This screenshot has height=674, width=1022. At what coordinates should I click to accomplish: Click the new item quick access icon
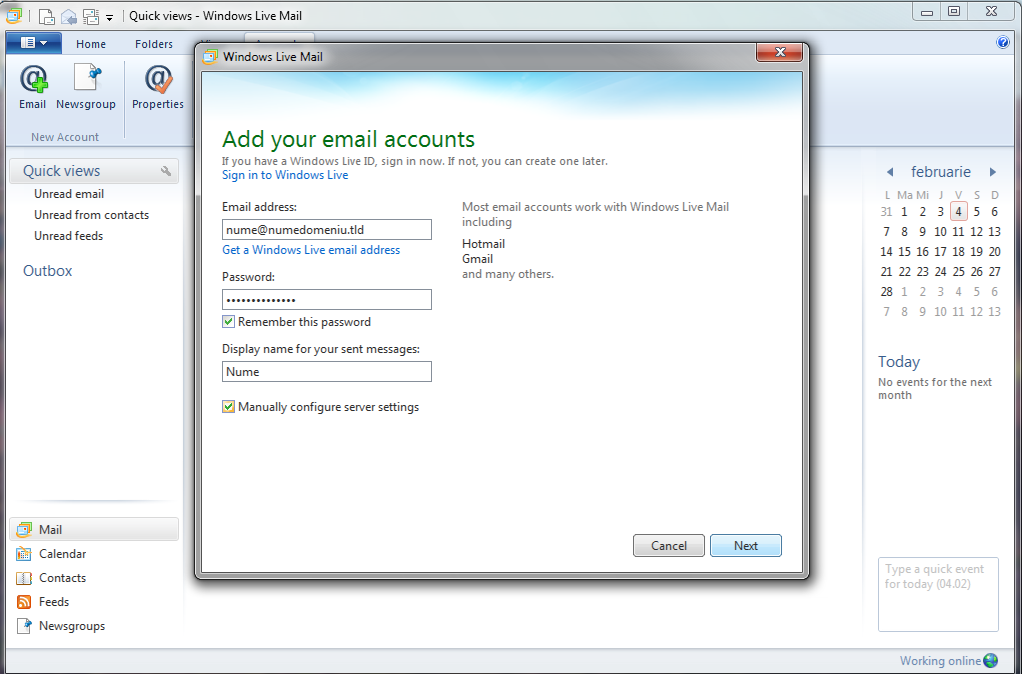[46, 16]
